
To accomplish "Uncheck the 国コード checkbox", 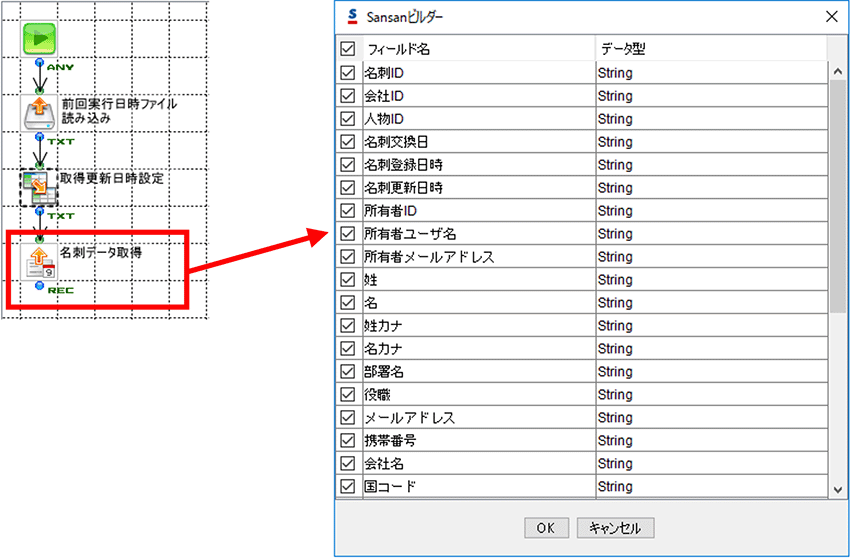I will [x=347, y=486].
